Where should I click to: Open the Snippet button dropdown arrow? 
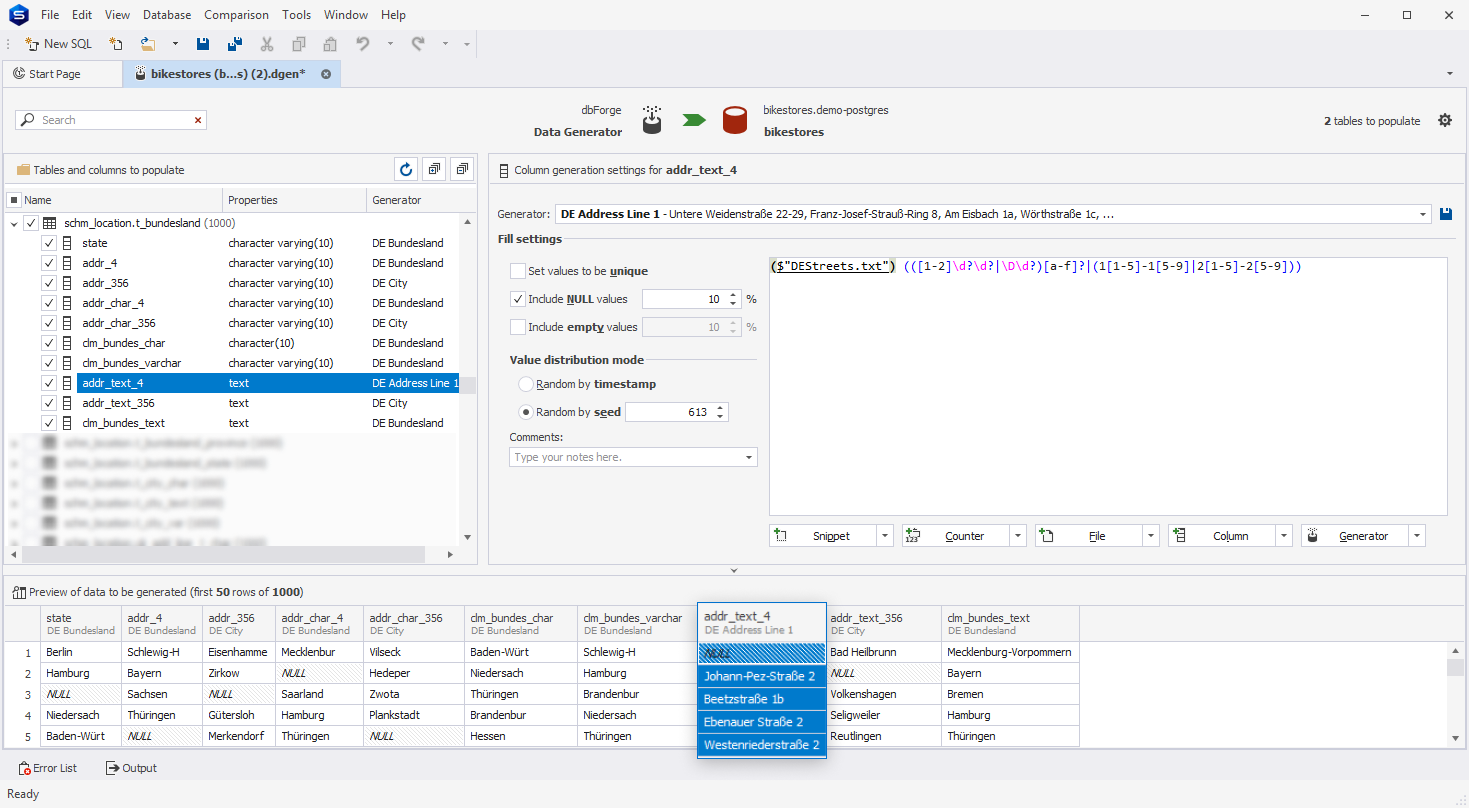coord(885,536)
